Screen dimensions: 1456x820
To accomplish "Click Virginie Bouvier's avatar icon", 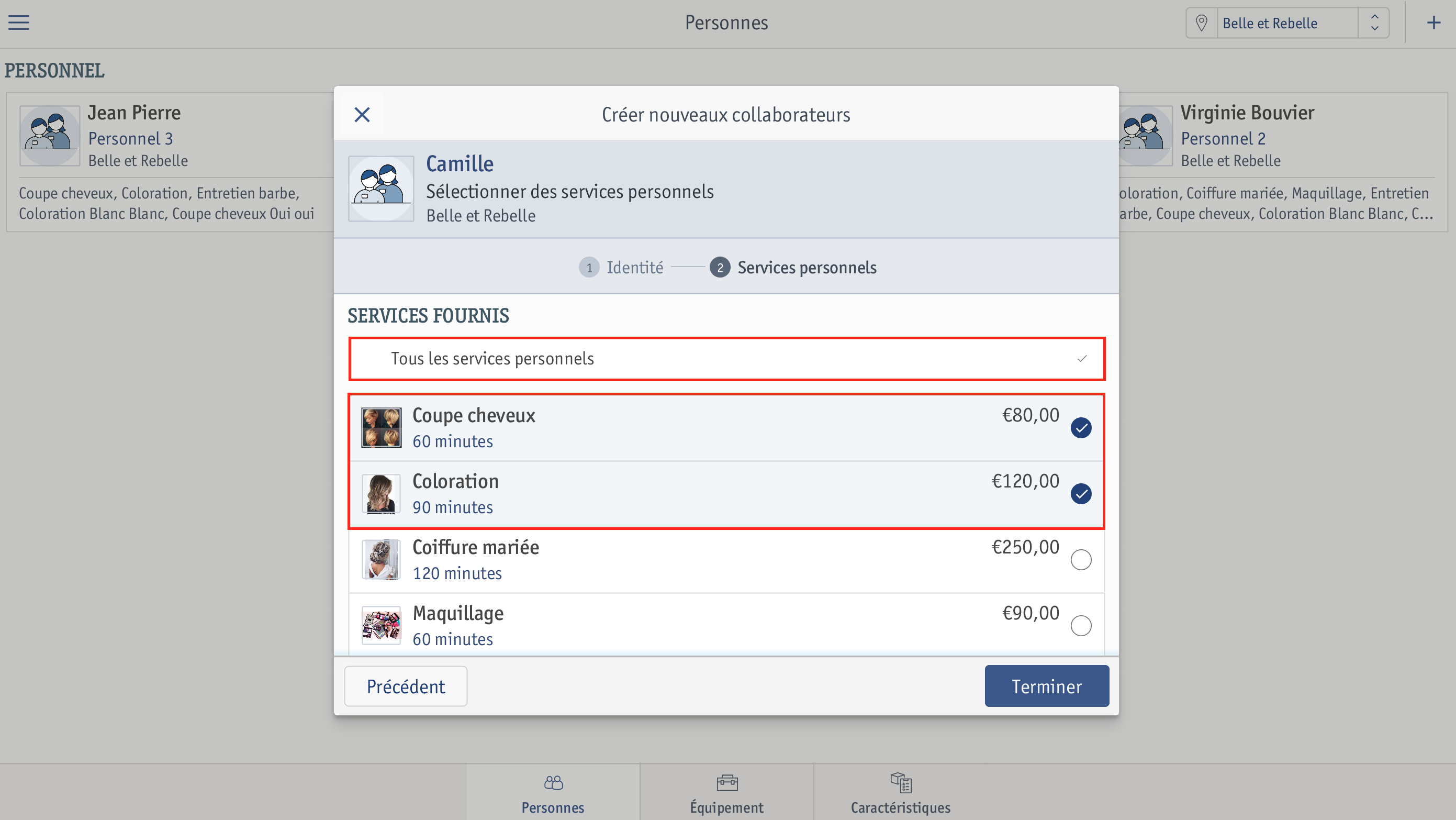I will pos(1145,135).
